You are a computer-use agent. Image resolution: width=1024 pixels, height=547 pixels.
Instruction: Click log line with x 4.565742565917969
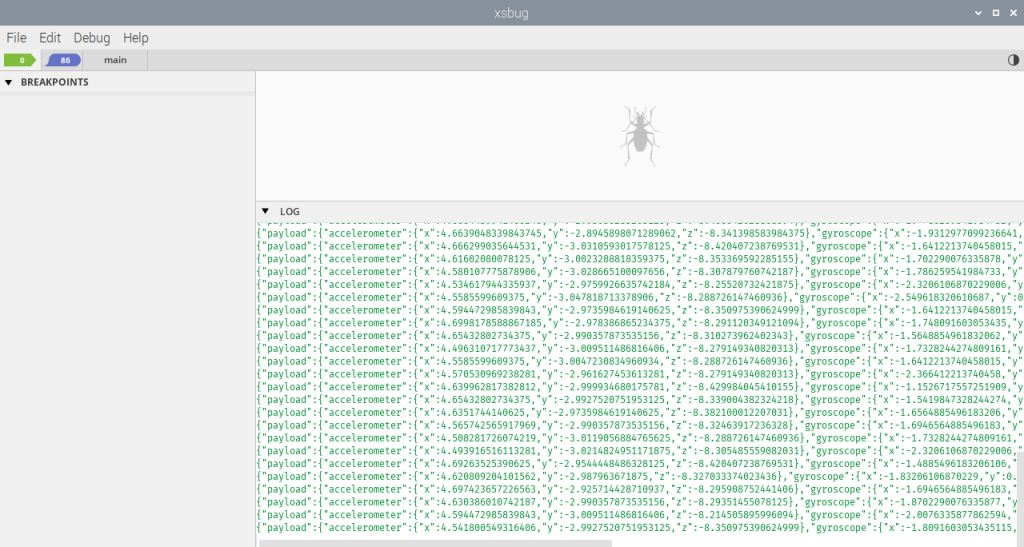tap(640, 426)
